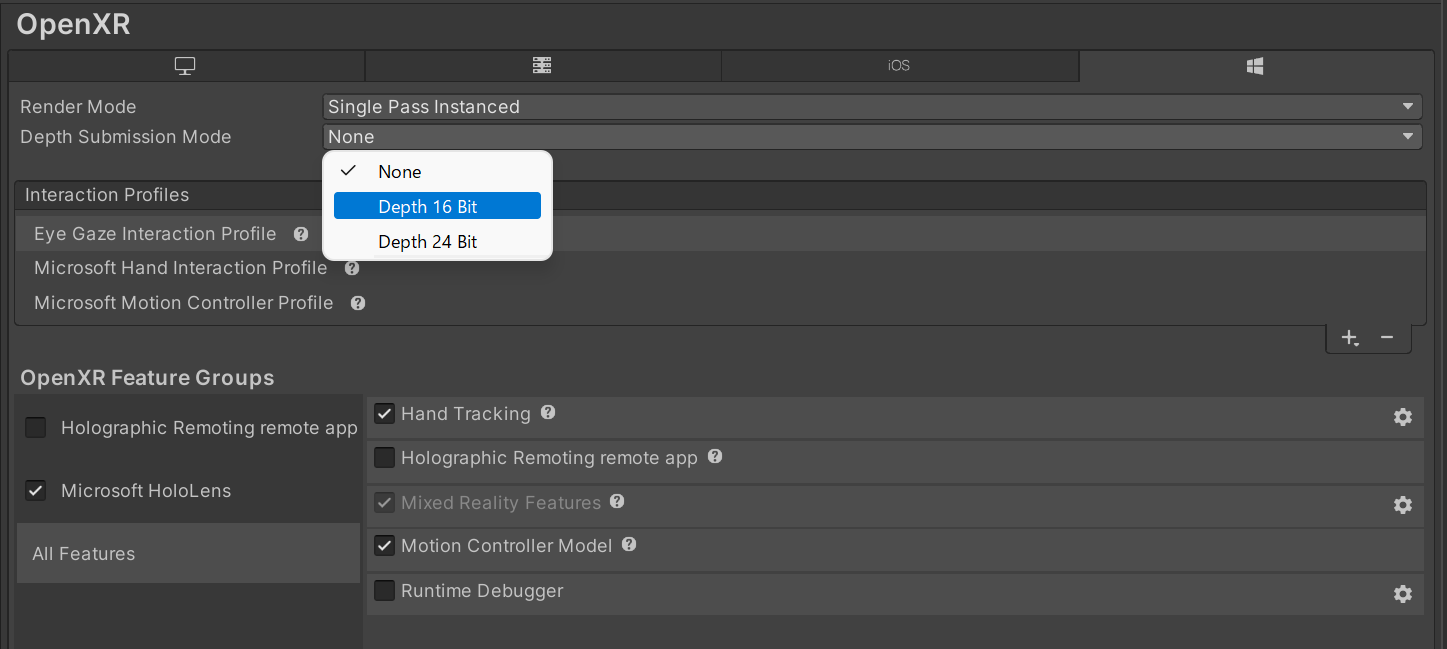Open help for Hand Tracking
This screenshot has width=1447, height=649.
click(x=548, y=412)
